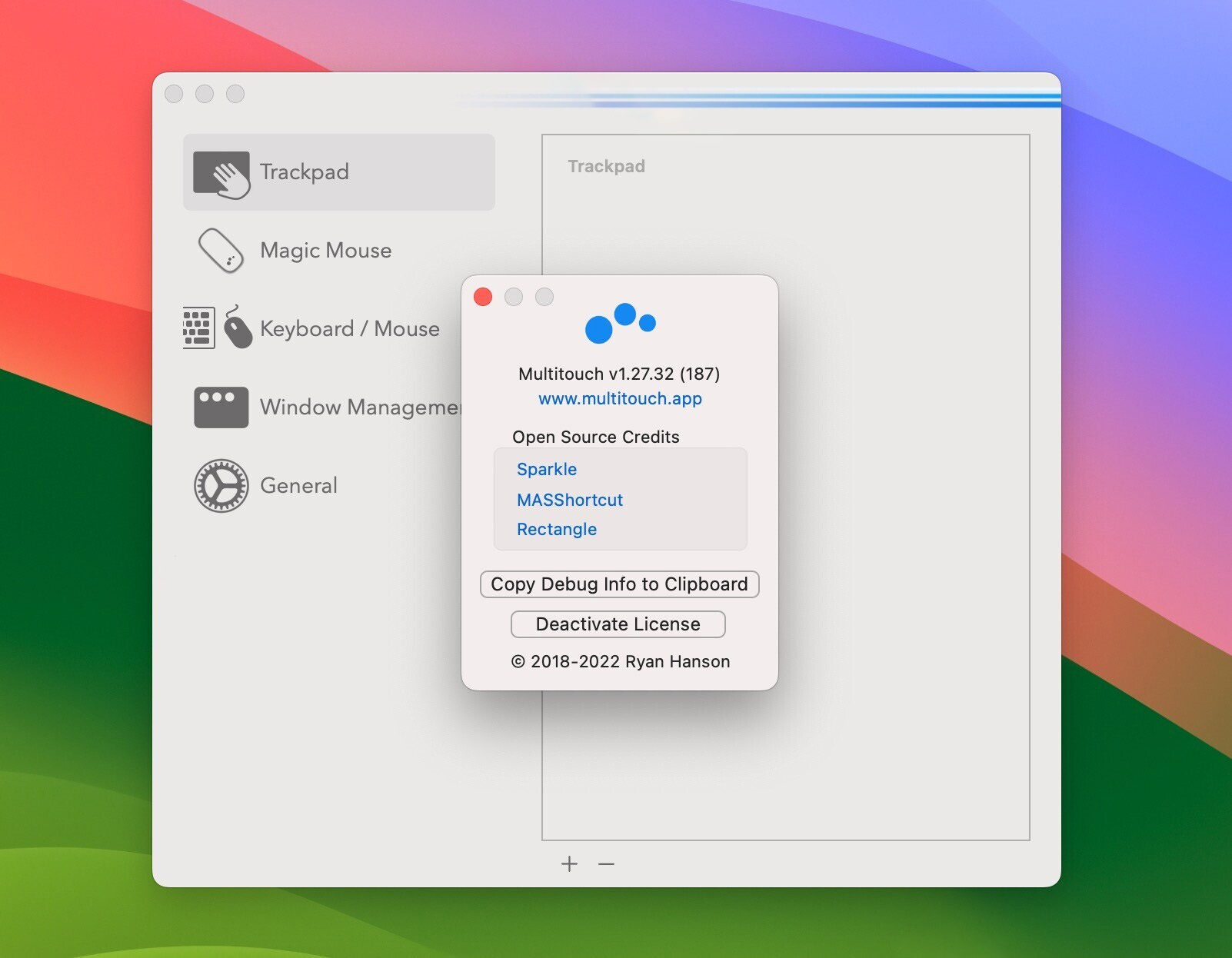Open the Sparkle credit link
Image resolution: width=1232 pixels, height=958 pixels.
point(547,469)
